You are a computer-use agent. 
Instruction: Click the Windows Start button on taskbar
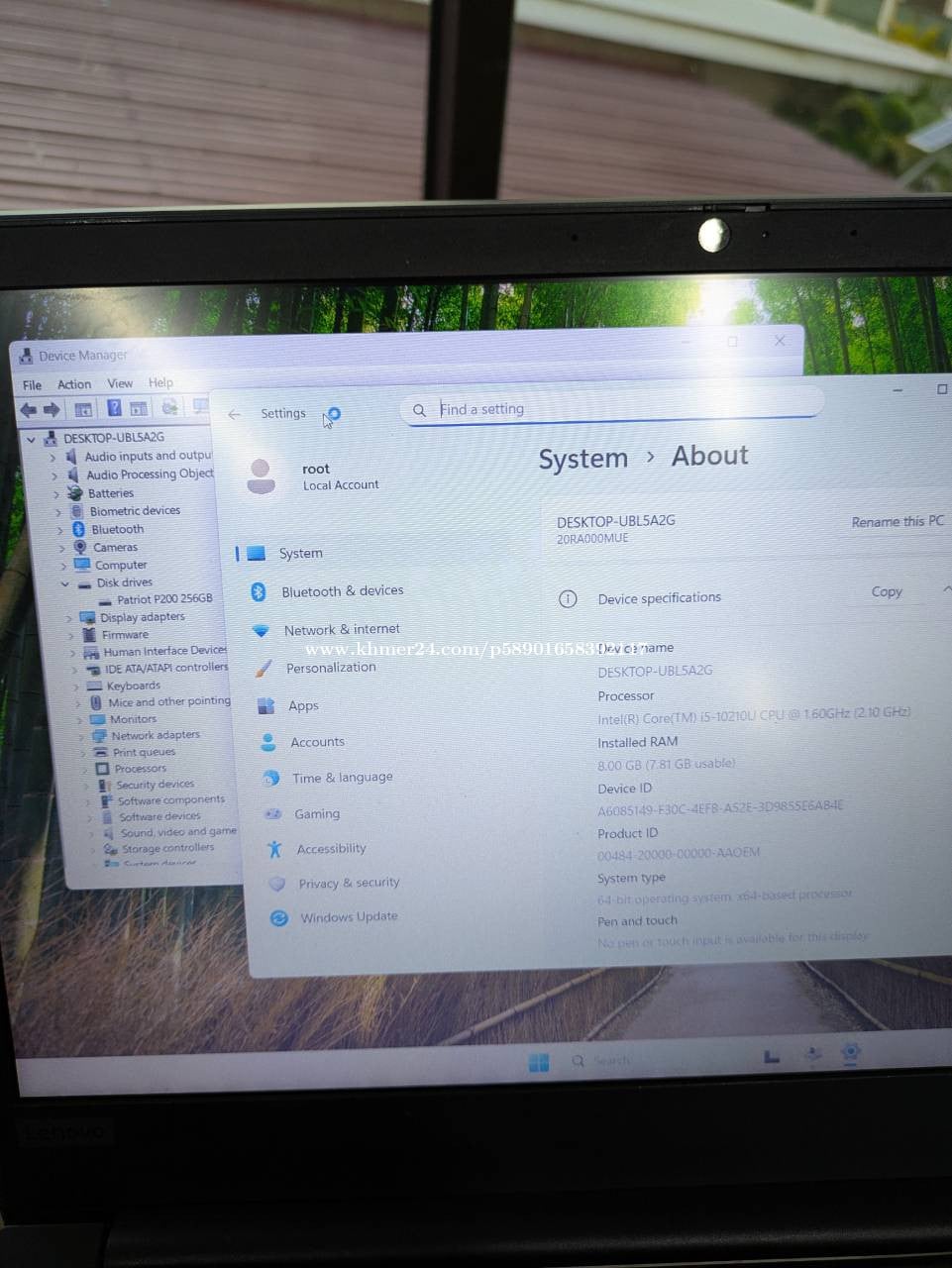(x=539, y=1062)
